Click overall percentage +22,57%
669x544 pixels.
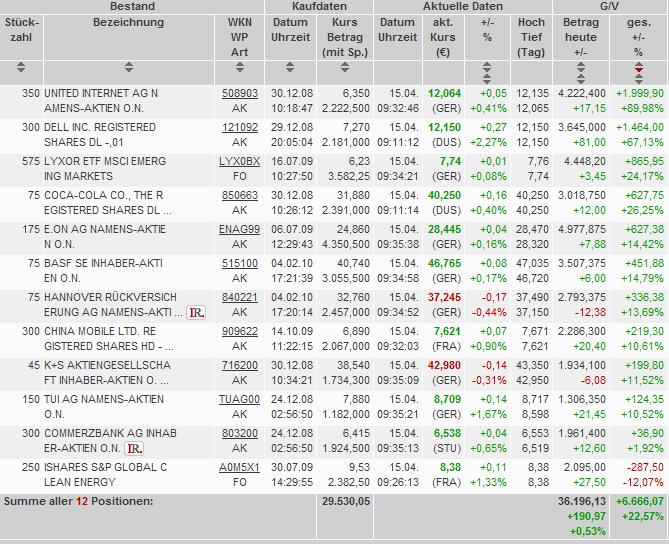coord(643,516)
